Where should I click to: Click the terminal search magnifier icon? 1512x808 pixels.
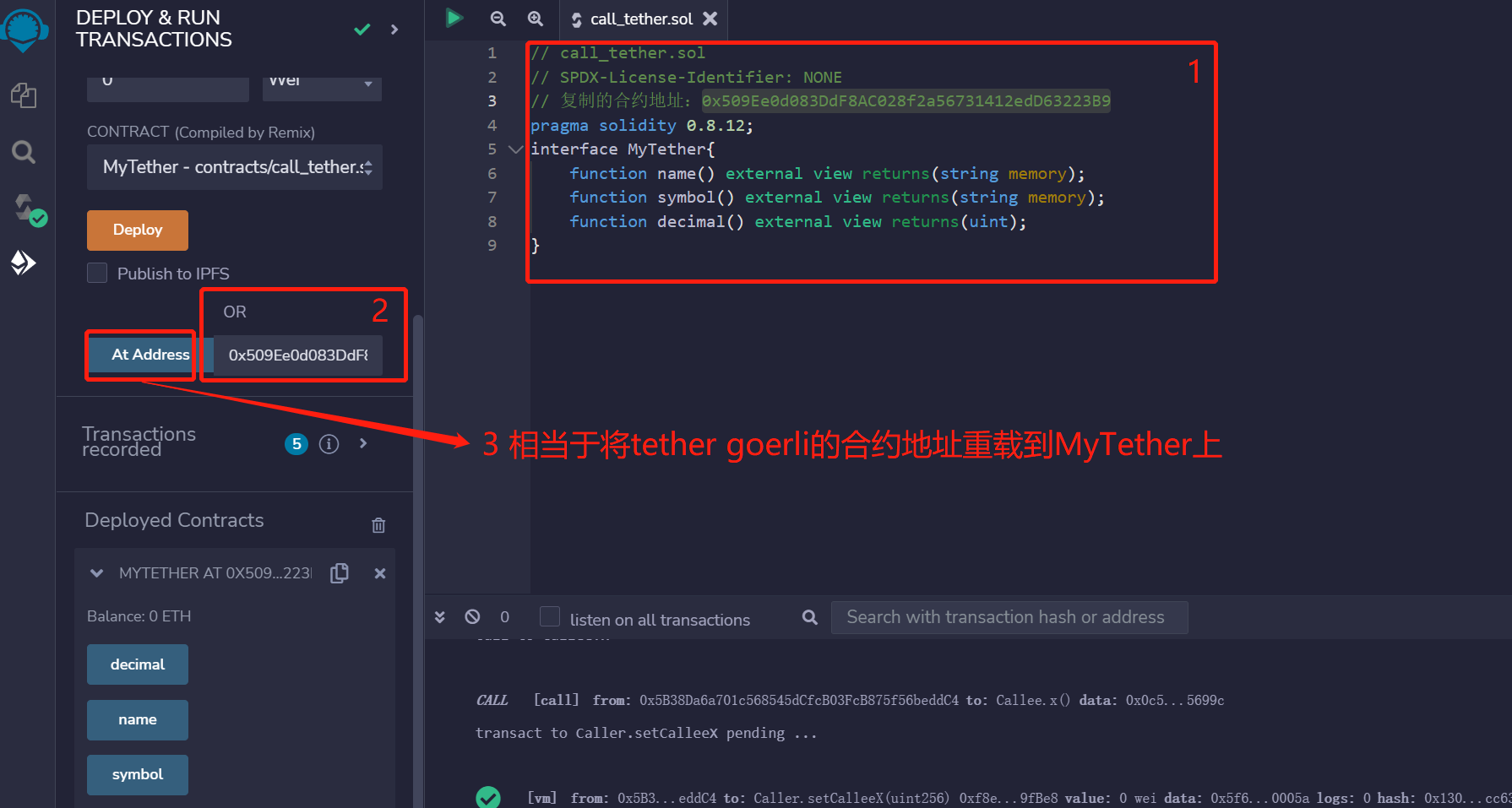[810, 617]
